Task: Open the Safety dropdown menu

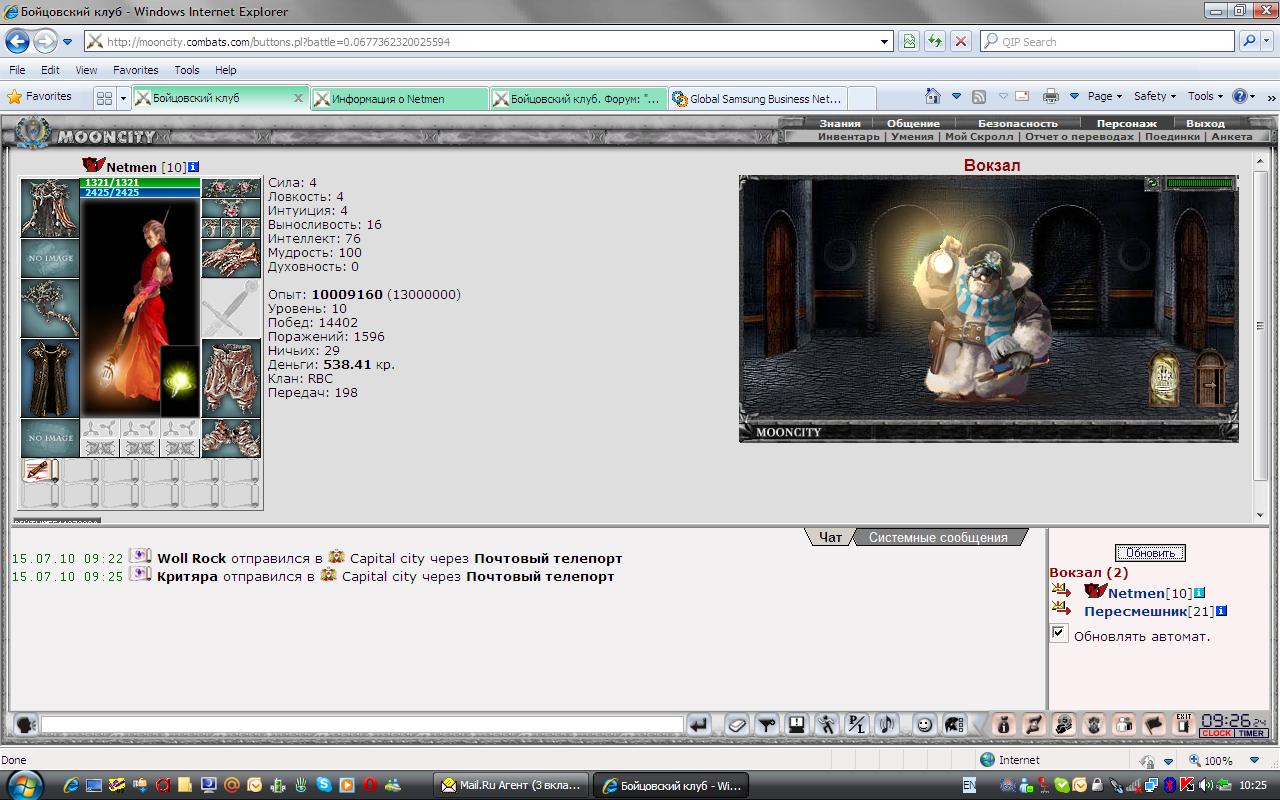Action: pyautogui.click(x=1155, y=97)
